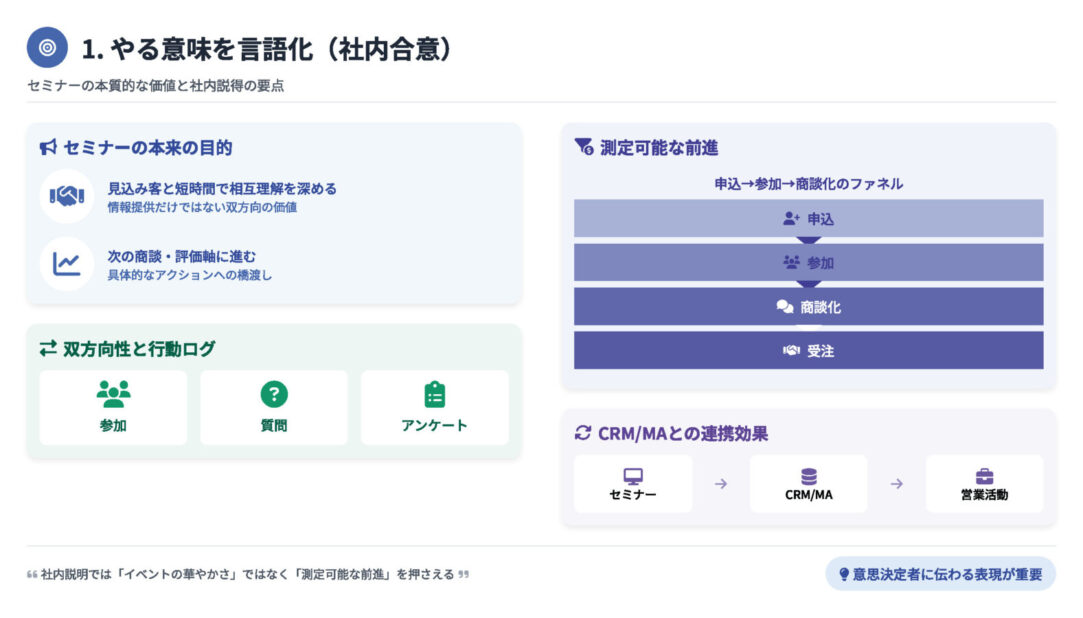Click the handshake icon in the circle
Screen dimensions: 1083x618
click(66, 196)
